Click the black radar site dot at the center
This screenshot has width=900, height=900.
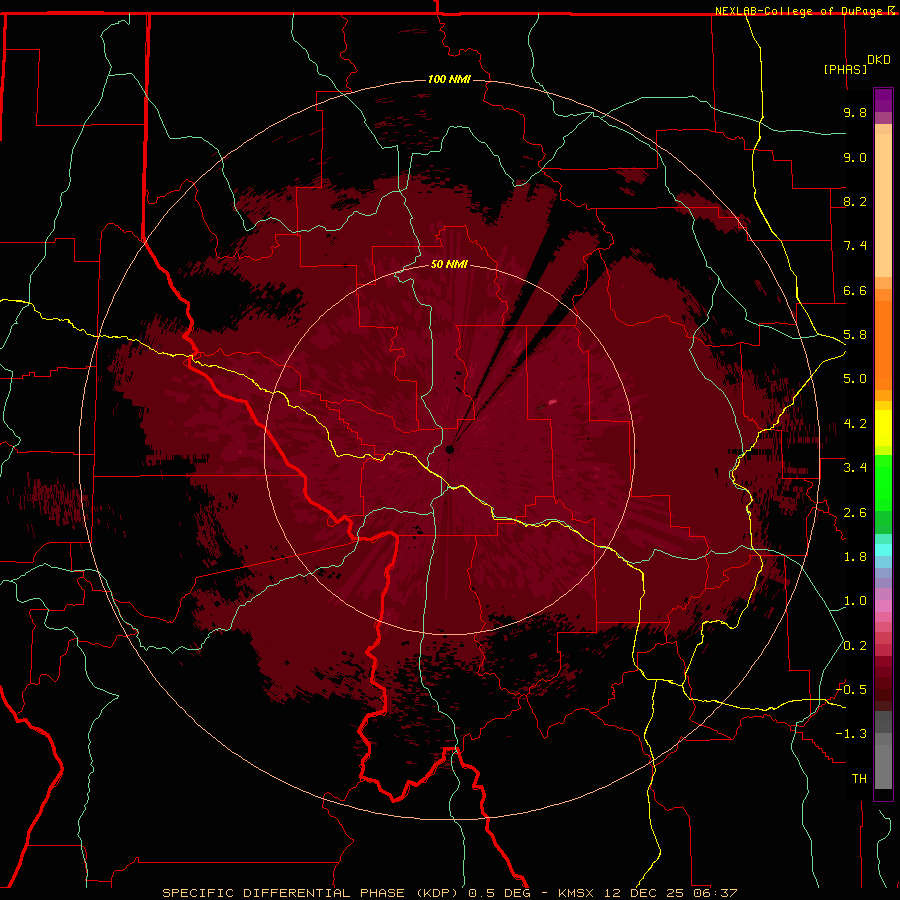450,449
